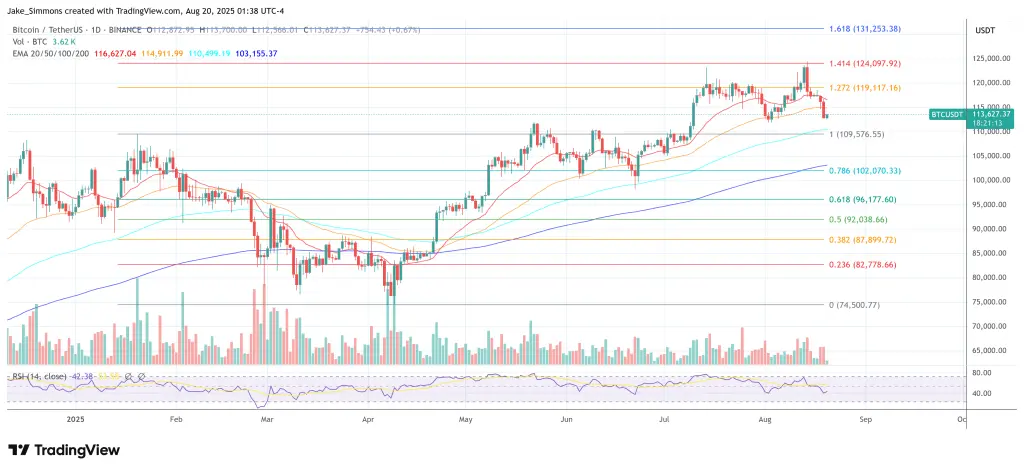Image resolution: width=1024 pixels, height=471 pixels.
Task: Click the RSI axis value 80.00
Action: pyautogui.click(x=982, y=373)
